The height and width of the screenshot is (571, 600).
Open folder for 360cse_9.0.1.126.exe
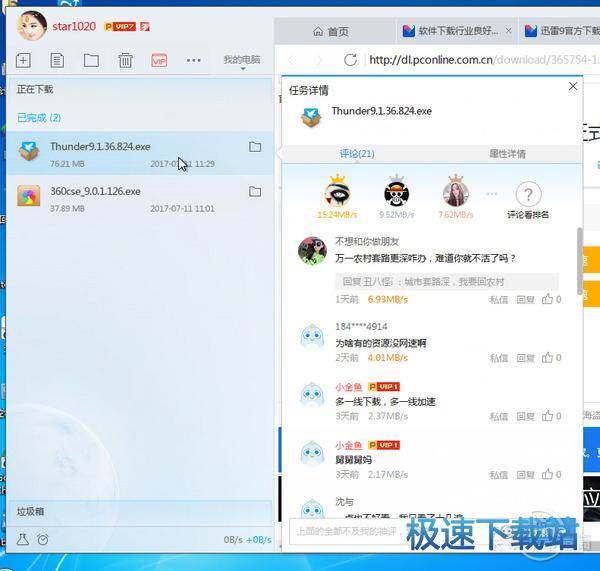[x=255, y=191]
